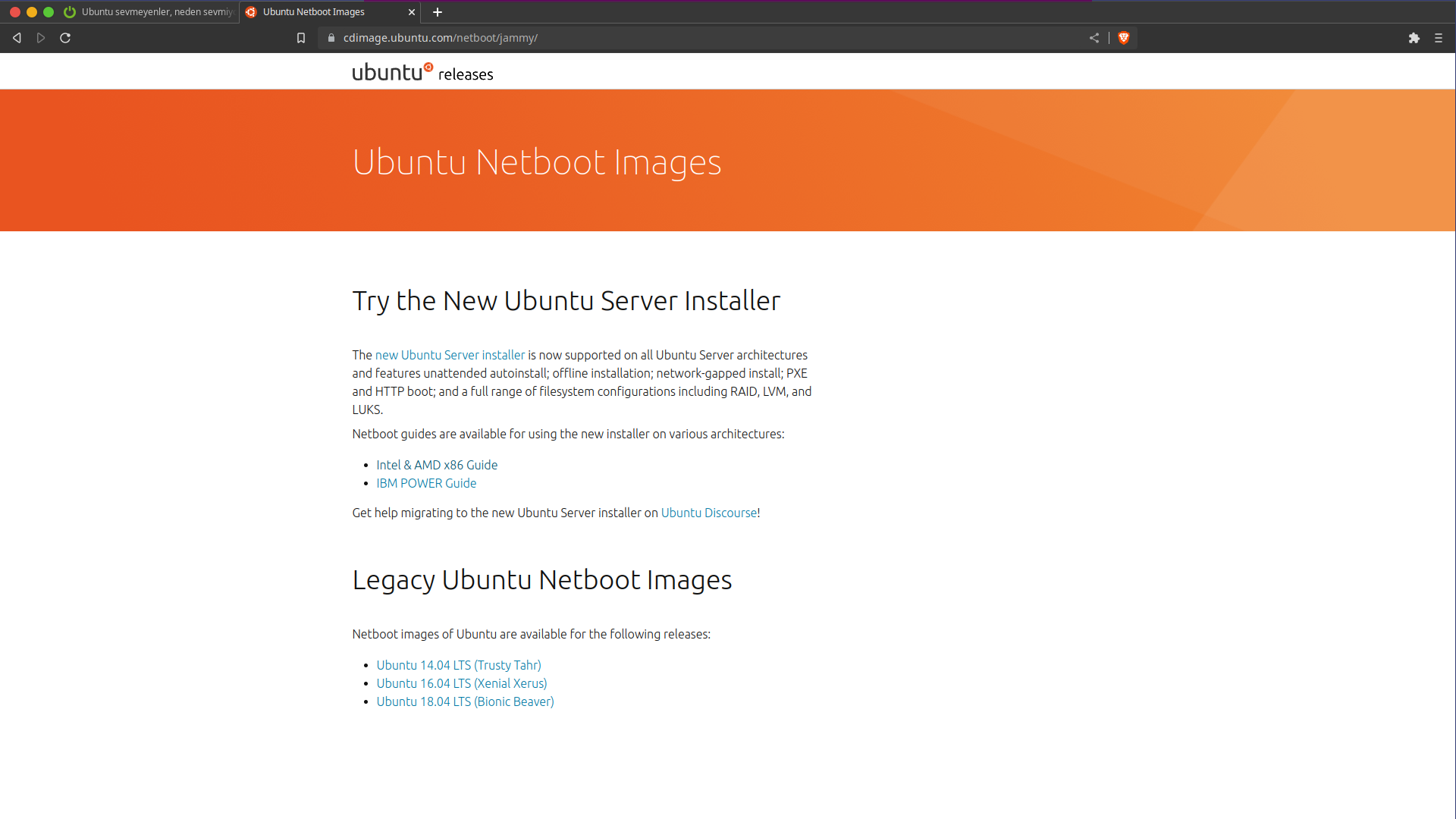Image resolution: width=1456 pixels, height=819 pixels.
Task: Open the Intel & AMD x86 Guide
Action: 437,465
